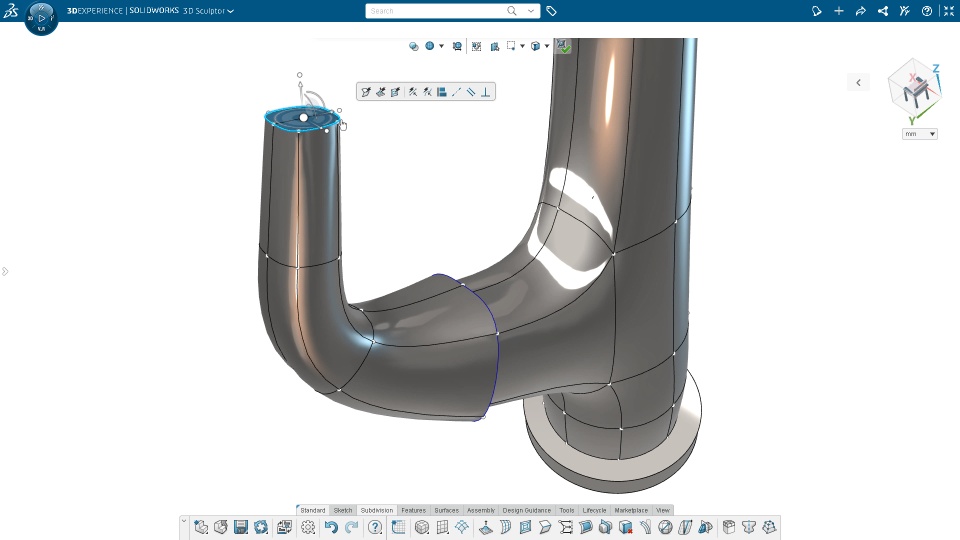Screen dimensions: 960x540
Task: Click the diagonal line icon in context toolbar
Action: pyautogui.click(x=456, y=92)
